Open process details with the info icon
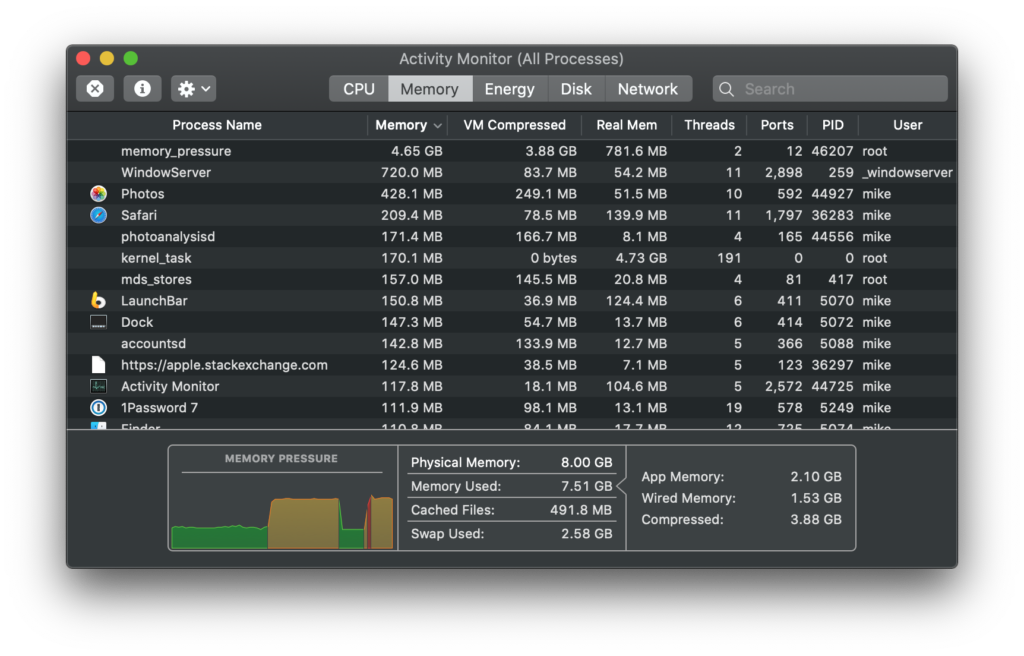Viewport: 1024px width, 656px height. click(x=142, y=88)
